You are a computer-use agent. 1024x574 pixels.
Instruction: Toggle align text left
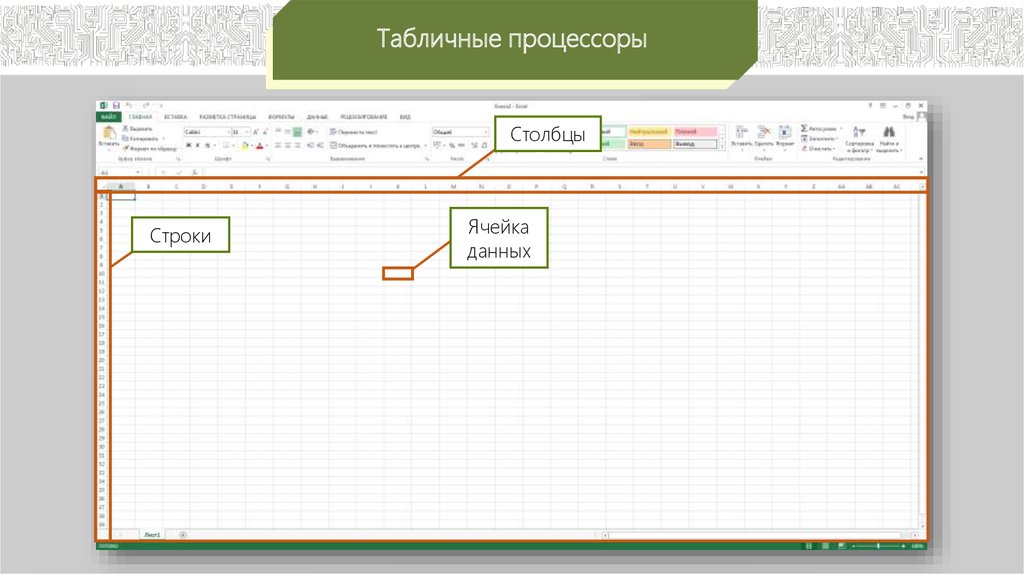pos(278,146)
